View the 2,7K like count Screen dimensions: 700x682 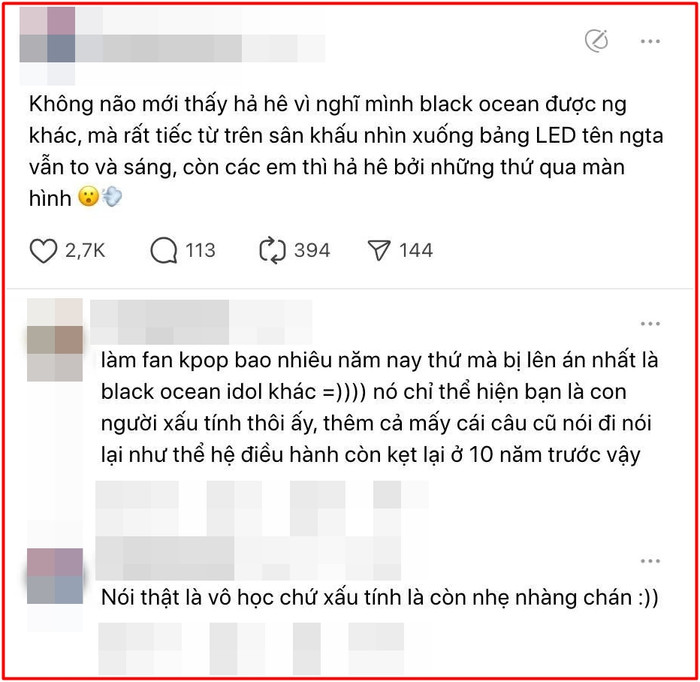pos(85,250)
